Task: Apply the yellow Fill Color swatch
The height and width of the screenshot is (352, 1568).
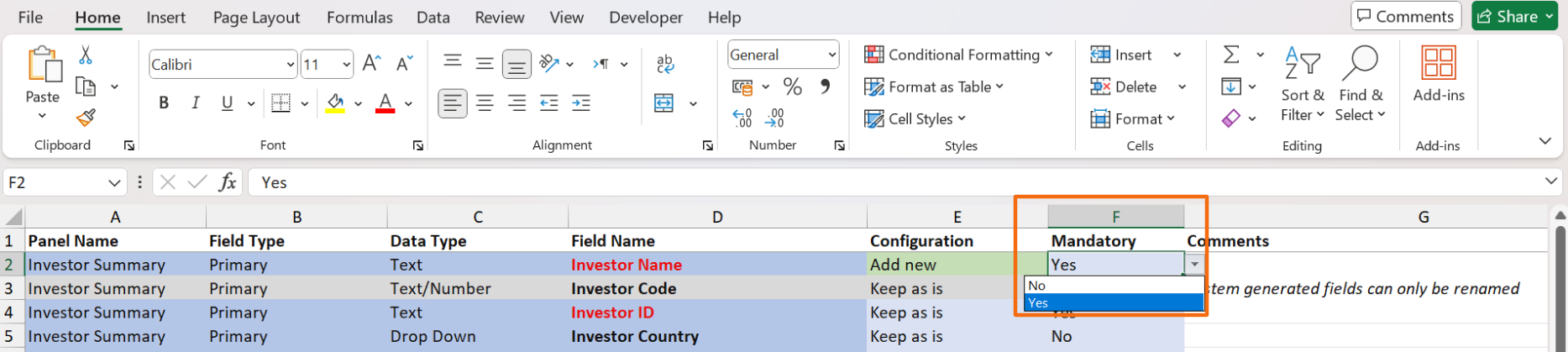Action: 335,103
